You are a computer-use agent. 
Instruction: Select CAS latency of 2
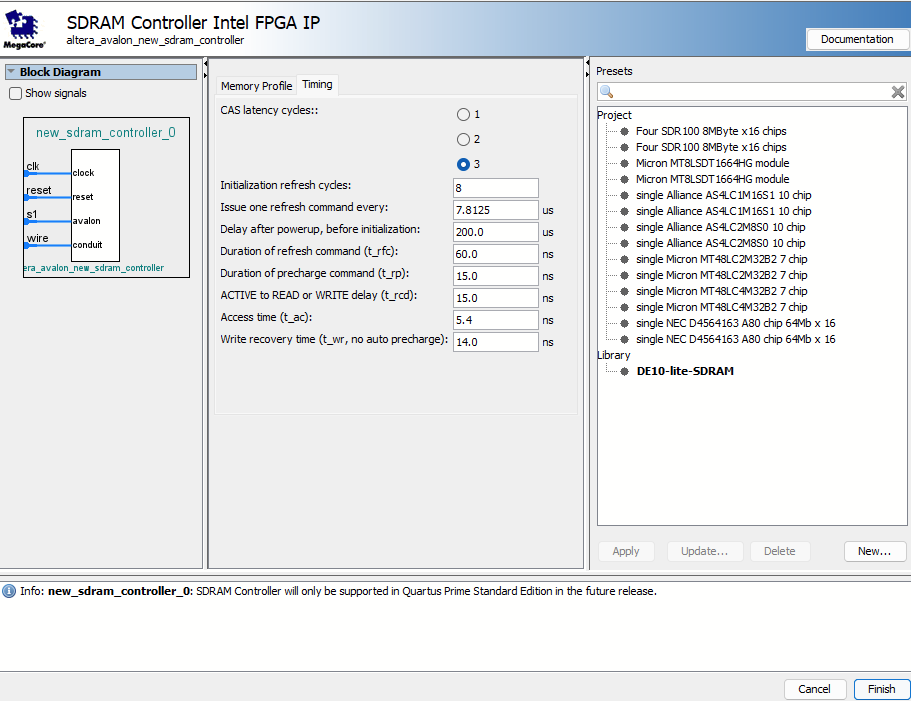(x=463, y=139)
